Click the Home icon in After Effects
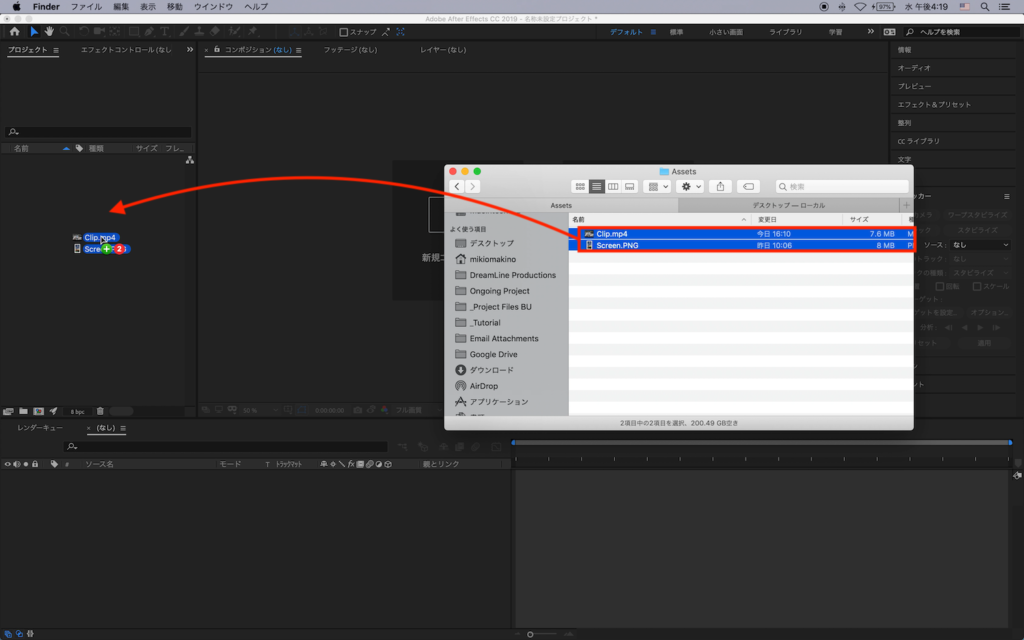This screenshot has width=1024, height=640. point(14,31)
